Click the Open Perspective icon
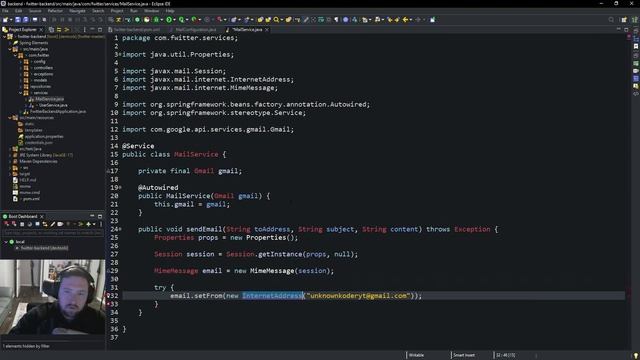The height and width of the screenshot is (360, 640). [x=624, y=20]
